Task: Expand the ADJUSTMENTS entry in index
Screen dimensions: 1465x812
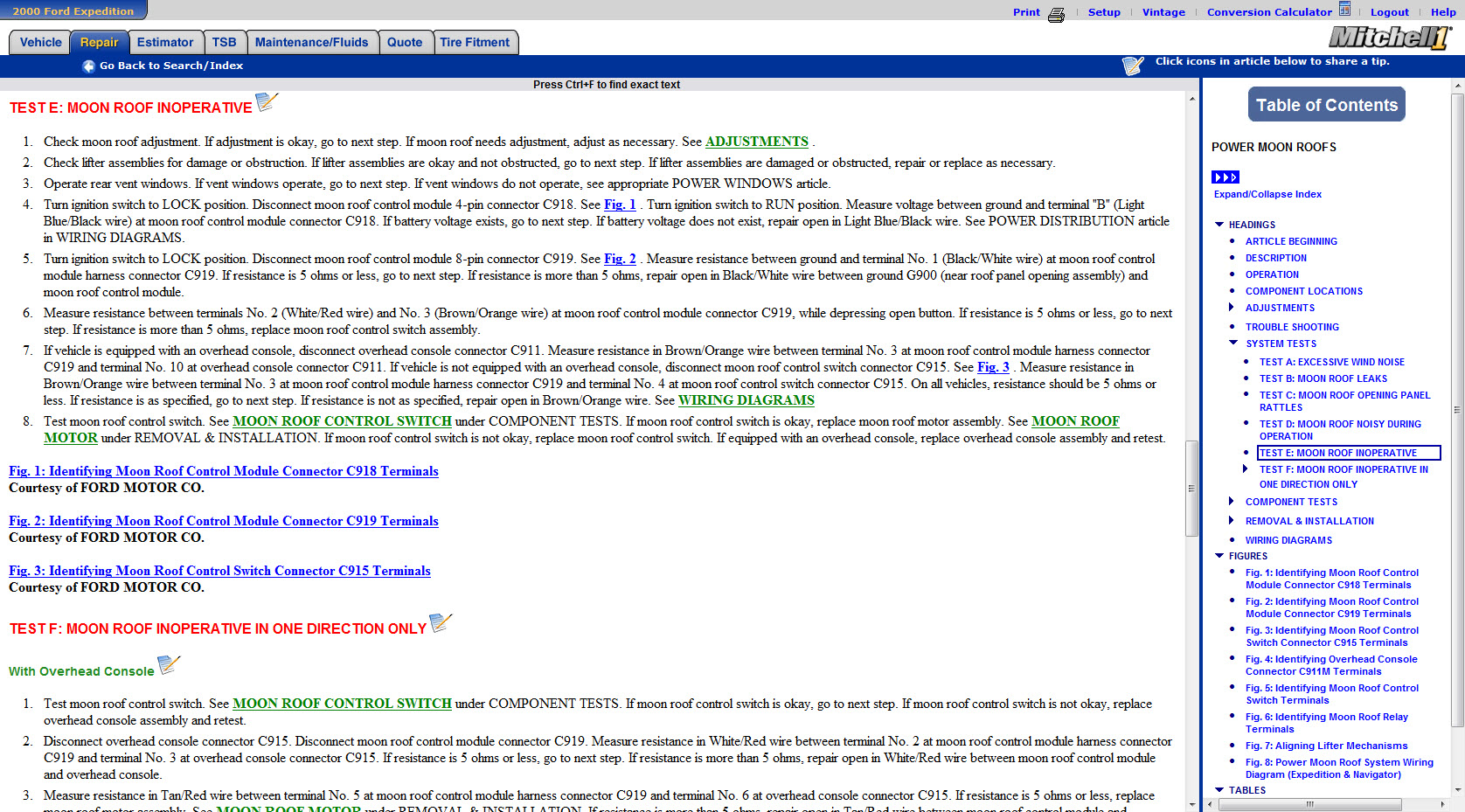Action: [1232, 308]
